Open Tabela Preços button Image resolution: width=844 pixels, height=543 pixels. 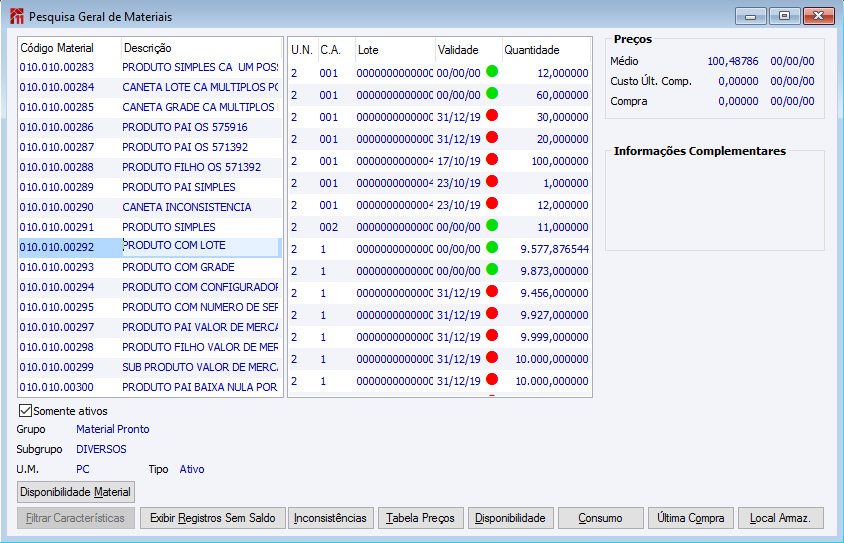[420, 518]
